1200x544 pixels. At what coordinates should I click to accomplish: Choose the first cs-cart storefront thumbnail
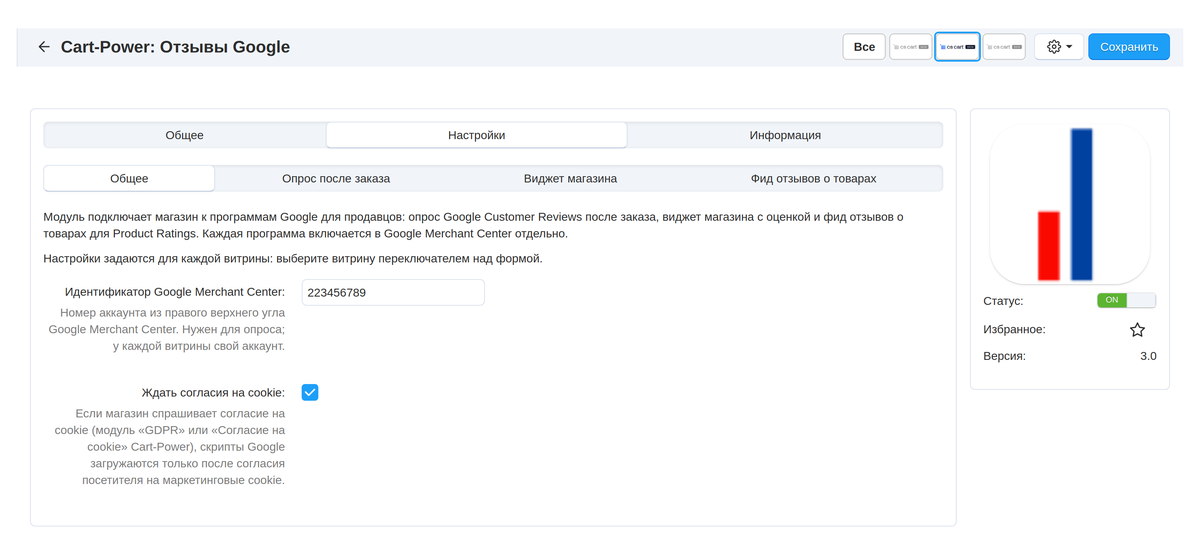911,47
